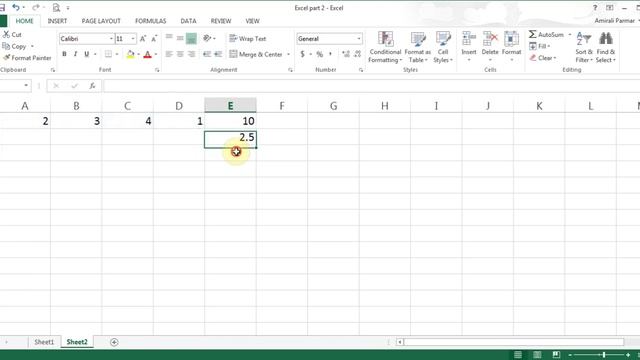Open the PAGE LAYOUT ribbon tab
Screen dimensions: 640x360
101,21
